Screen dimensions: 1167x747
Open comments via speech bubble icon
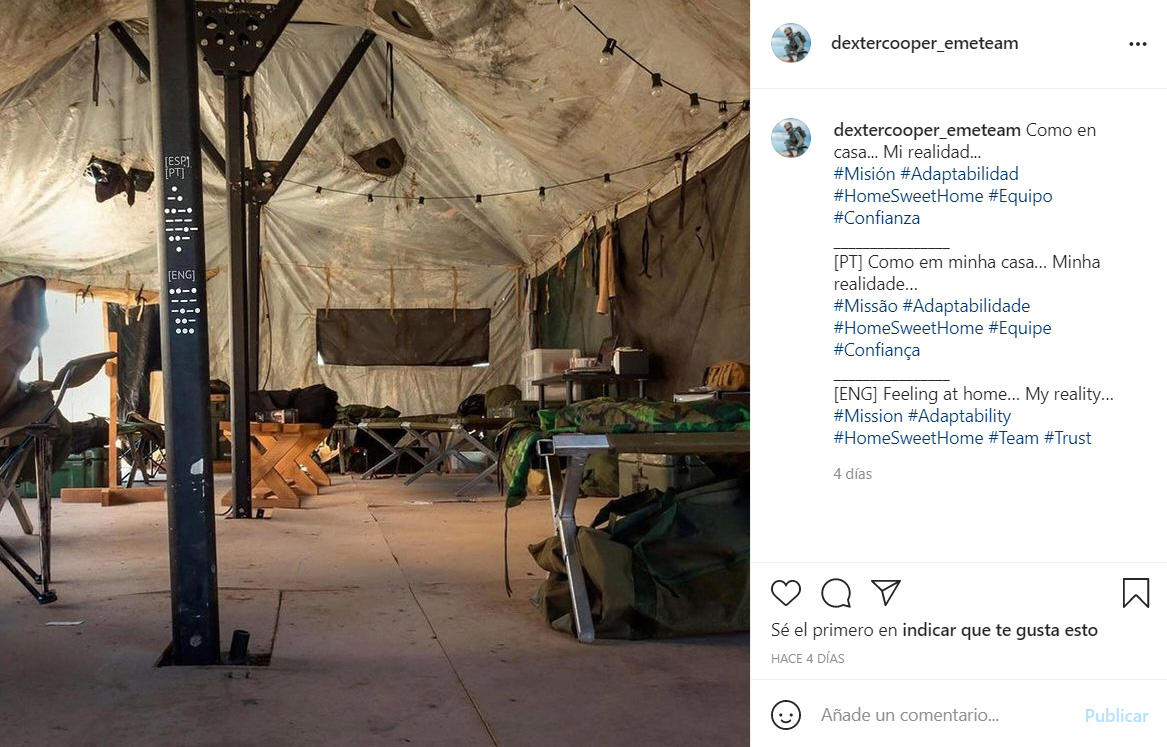(836, 593)
